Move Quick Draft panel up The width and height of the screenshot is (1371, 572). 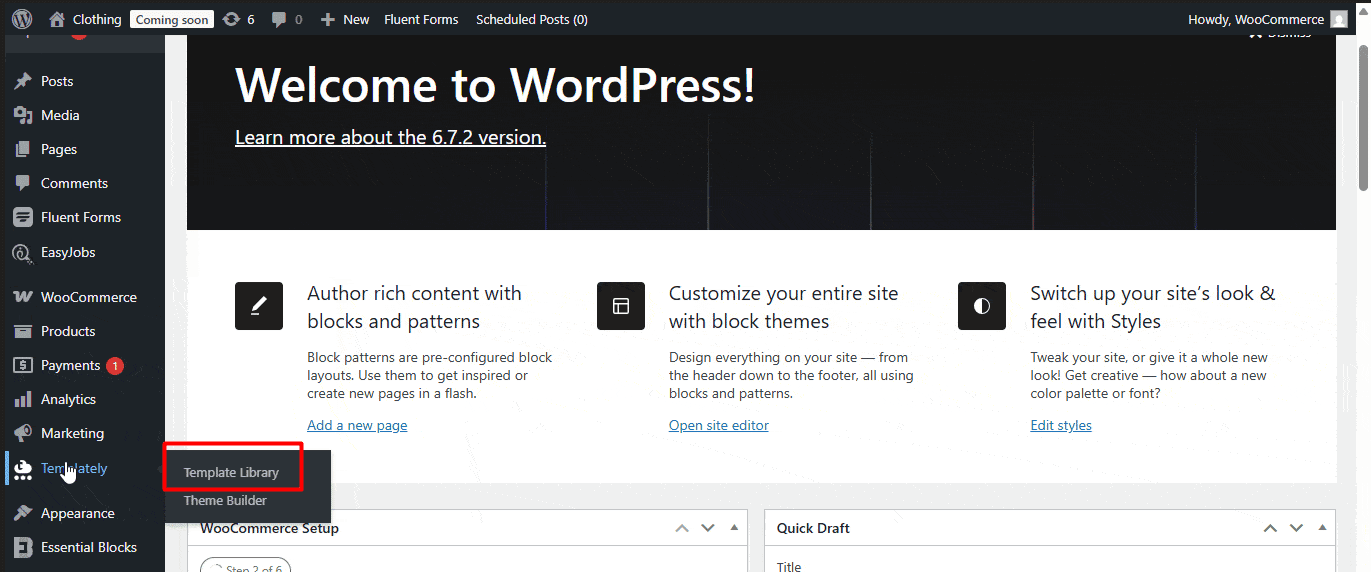tap(1270, 528)
